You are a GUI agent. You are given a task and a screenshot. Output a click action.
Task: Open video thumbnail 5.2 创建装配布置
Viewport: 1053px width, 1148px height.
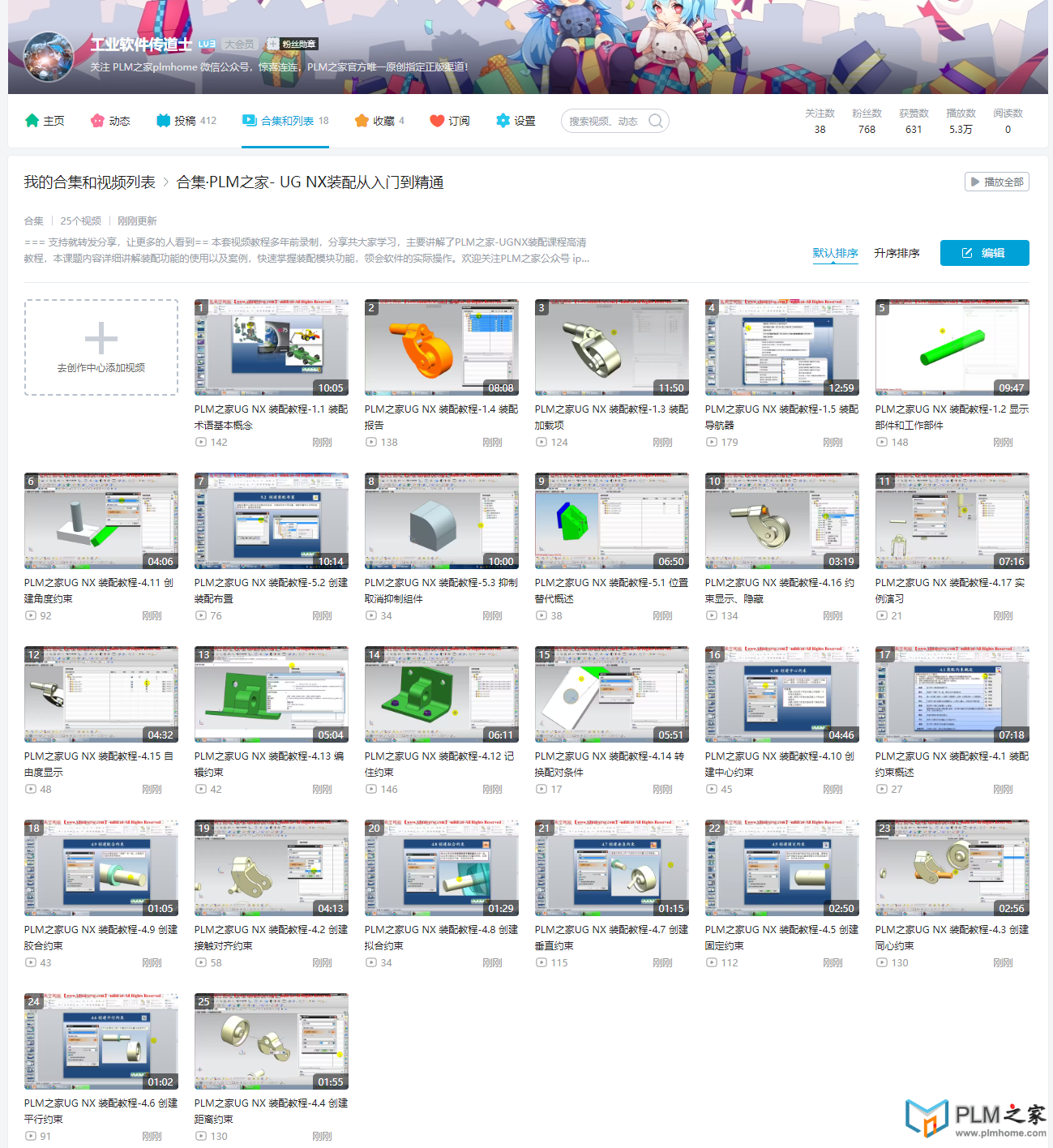tap(272, 520)
